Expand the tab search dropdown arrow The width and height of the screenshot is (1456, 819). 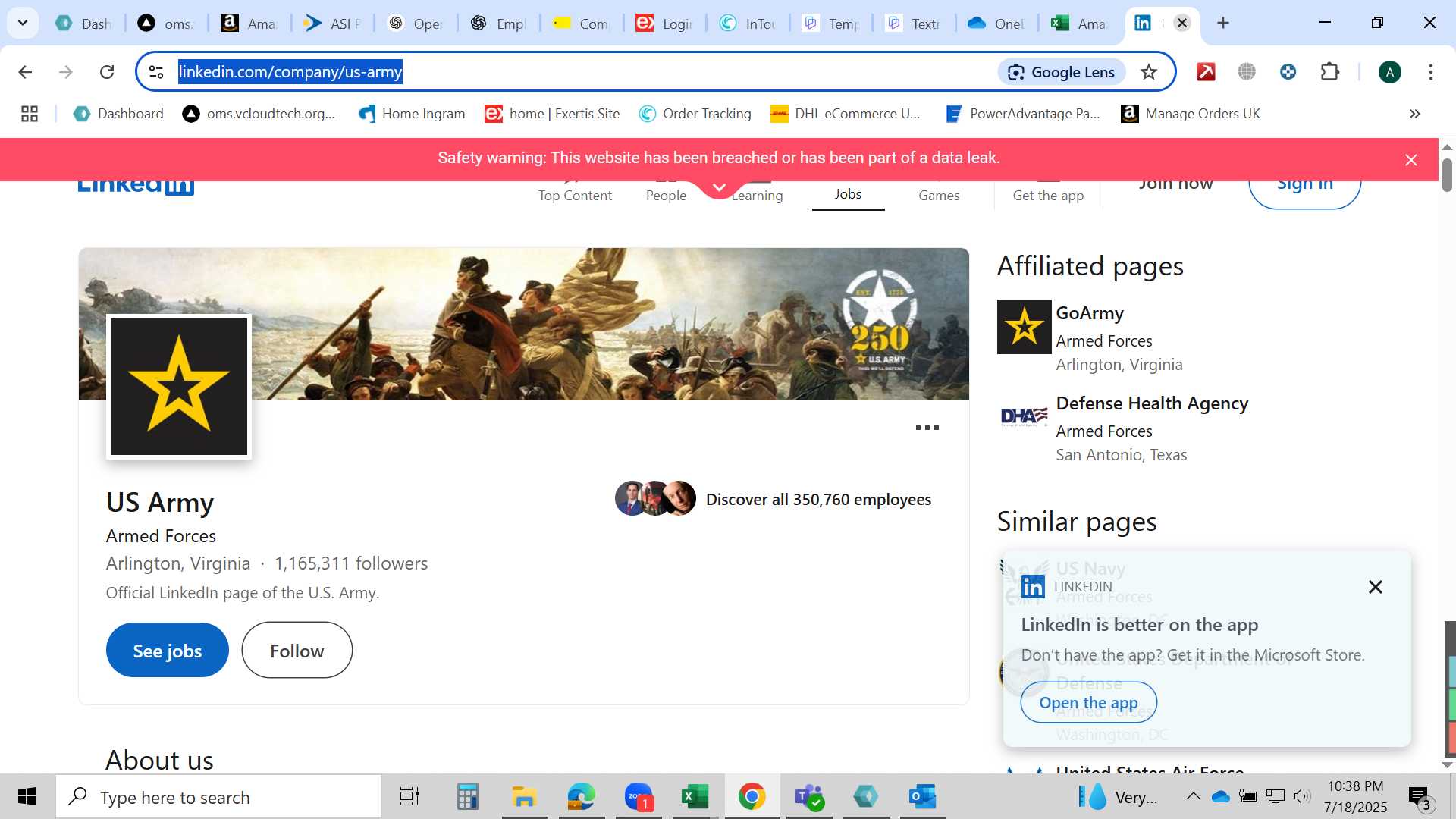23,23
